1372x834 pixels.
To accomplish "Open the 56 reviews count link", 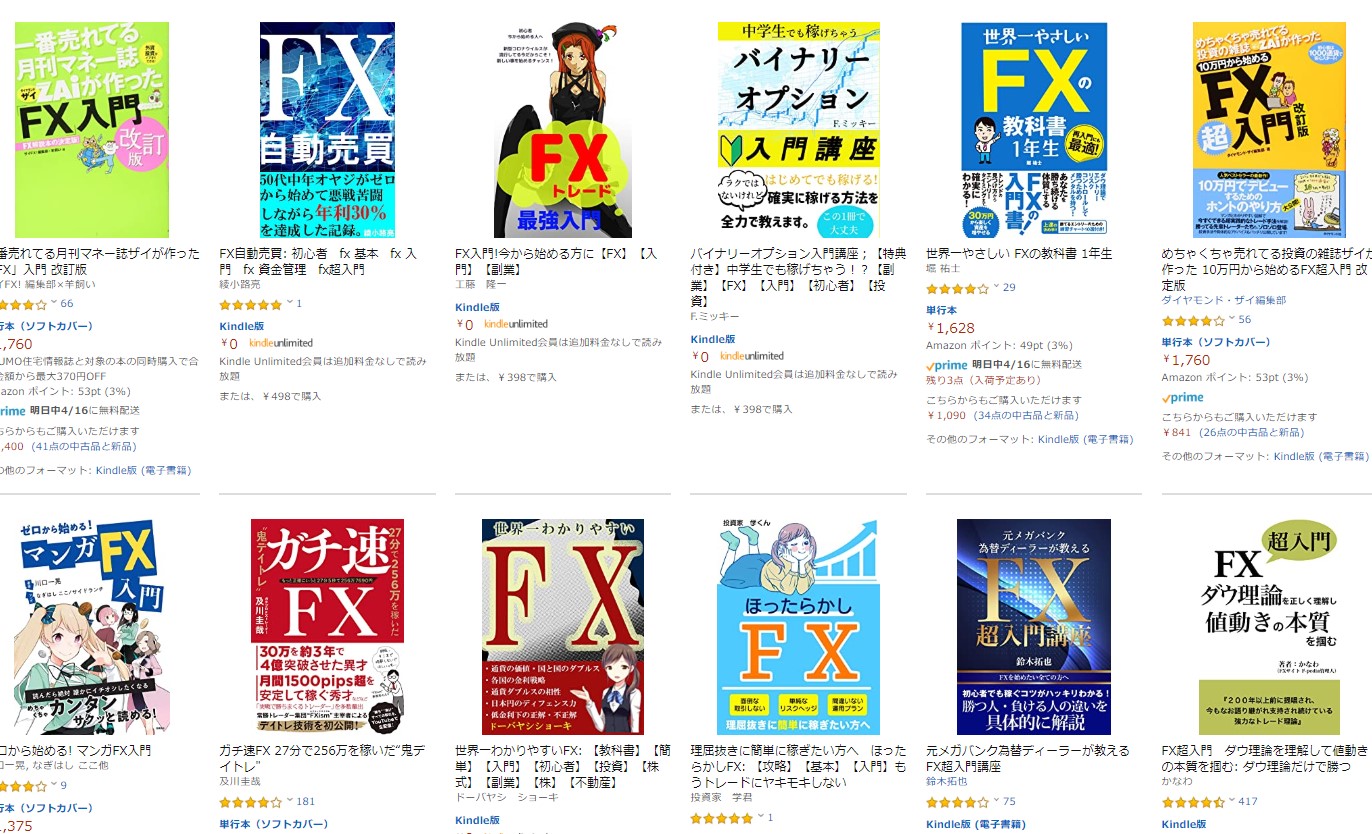I will 1244,320.
